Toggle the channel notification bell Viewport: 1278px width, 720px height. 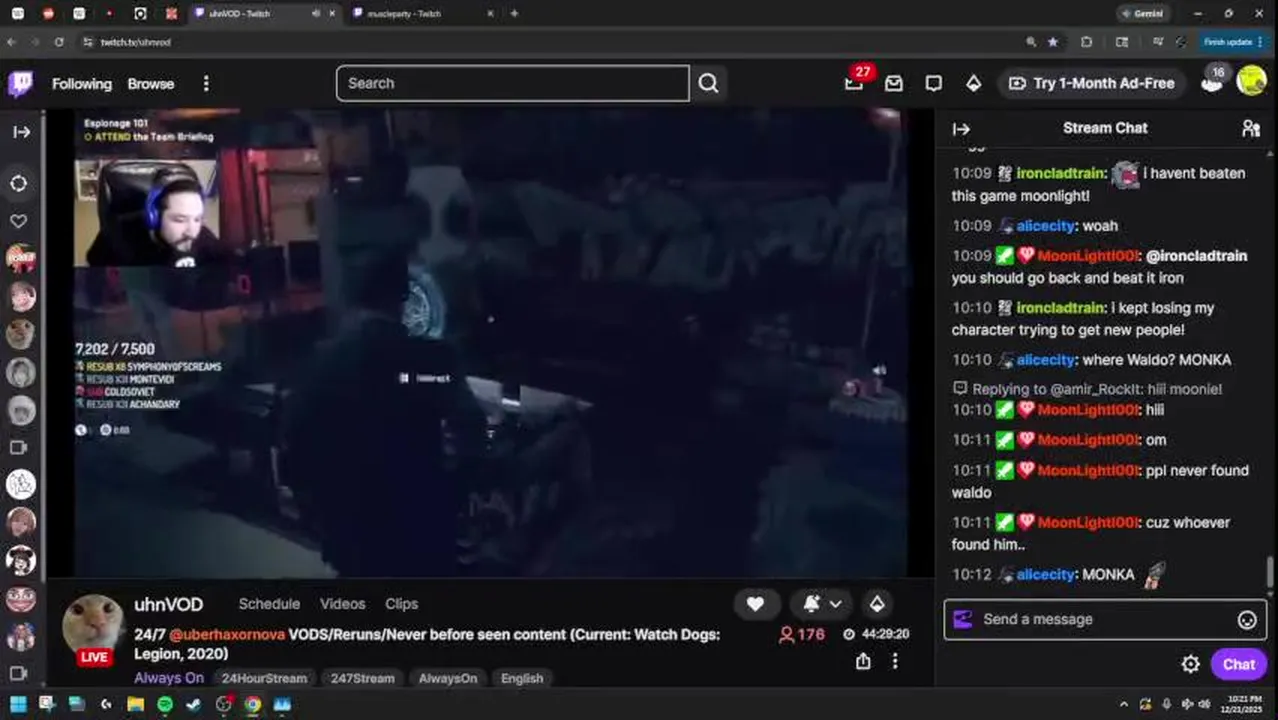click(x=811, y=603)
